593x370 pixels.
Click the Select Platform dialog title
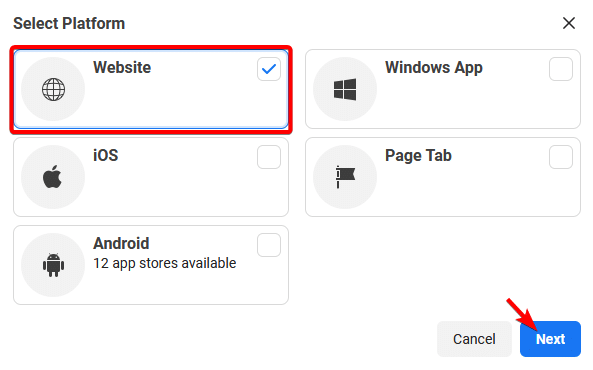coord(69,23)
